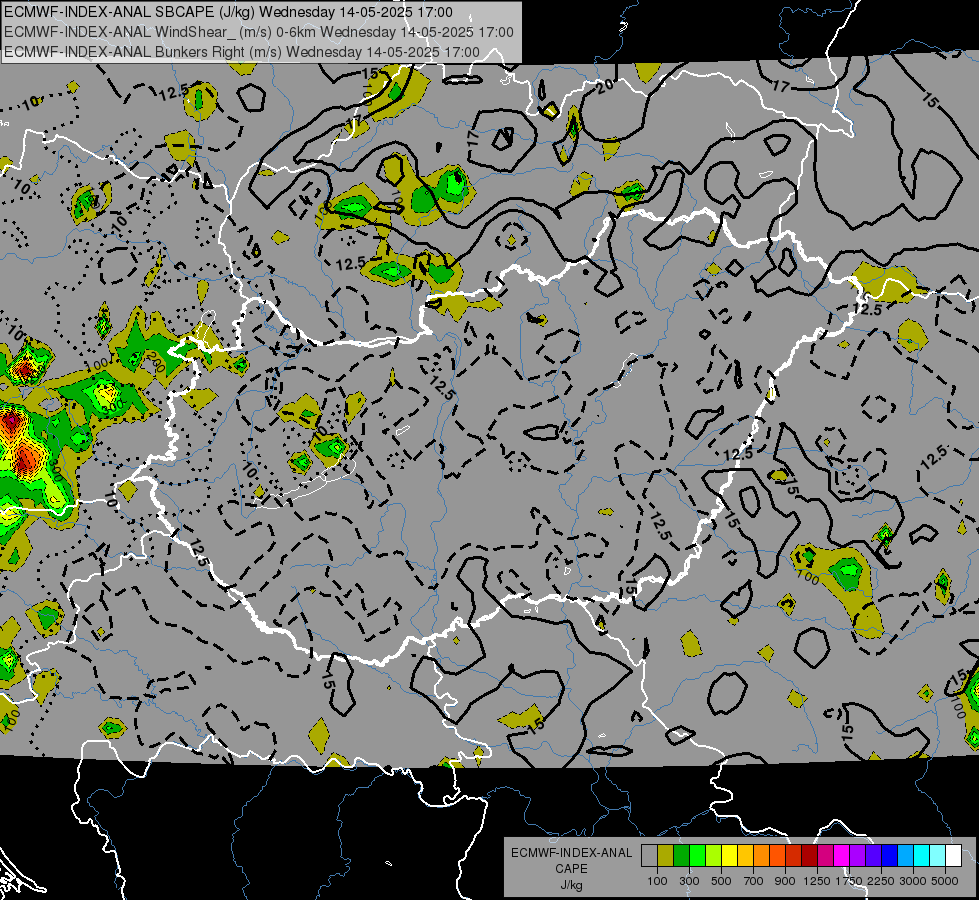
Task: Click the J/kg unit label in legend
Action: pos(571,885)
